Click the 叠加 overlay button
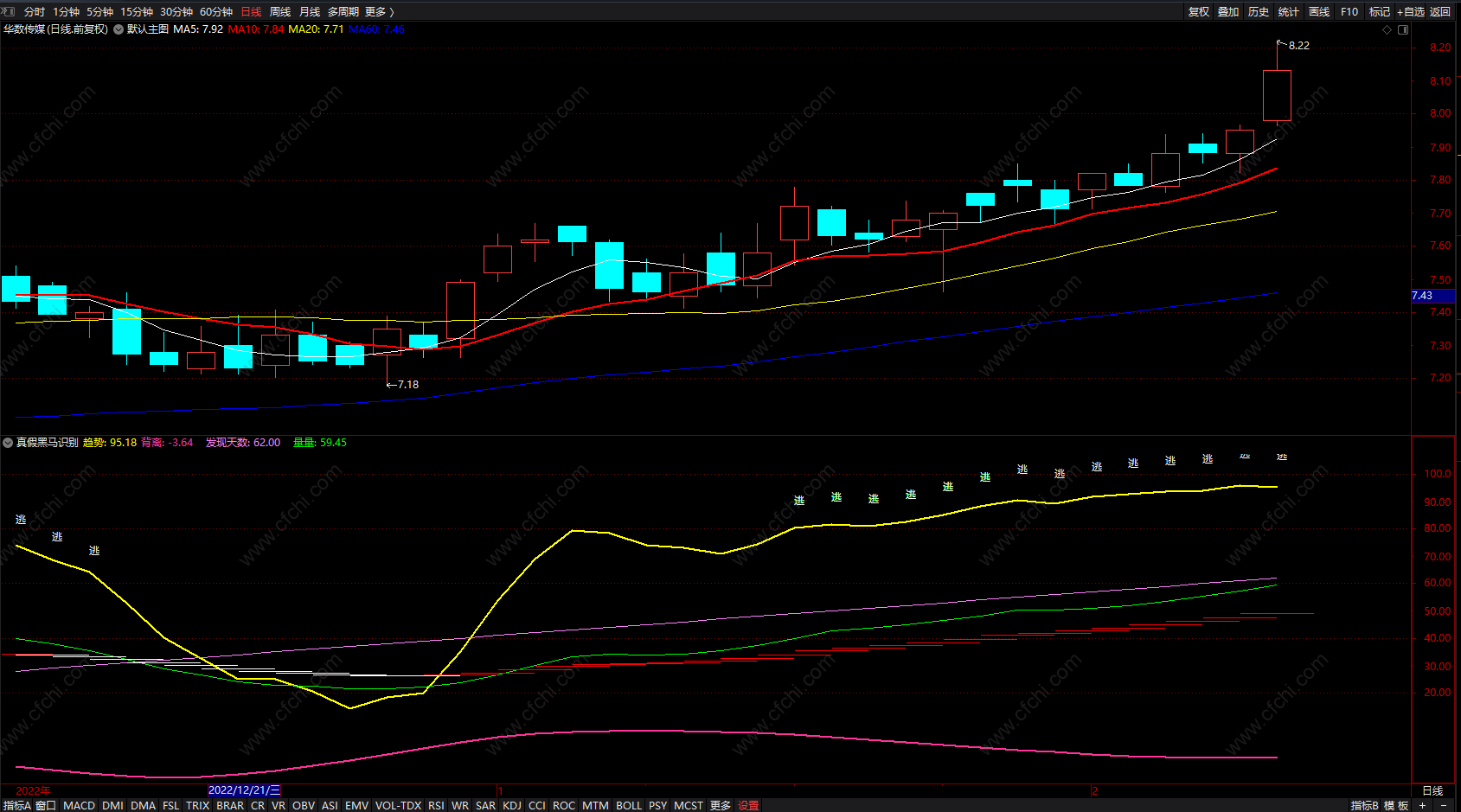This screenshot has width=1461, height=812. pos(1228,12)
